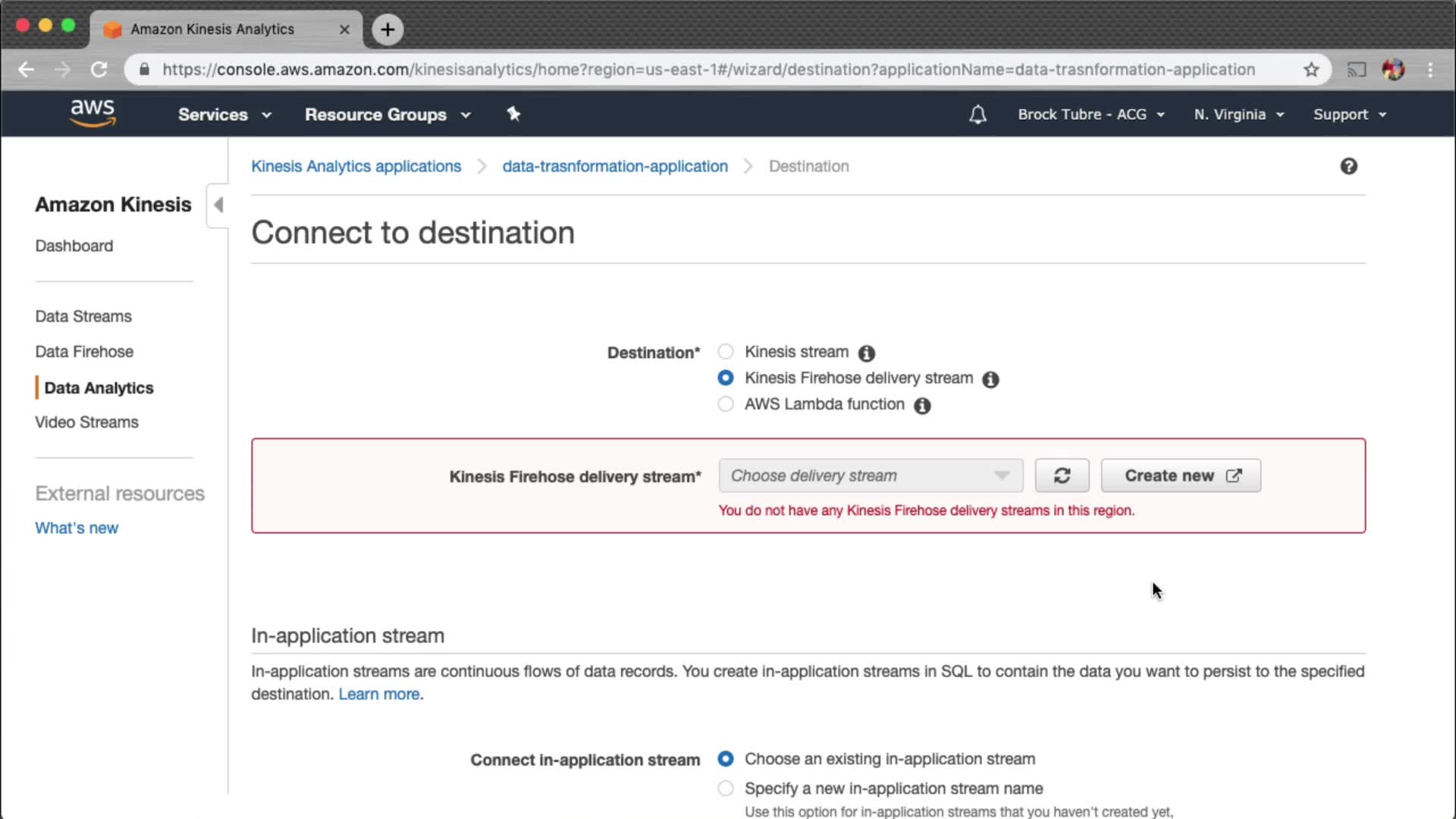Open the notifications bell icon
Image resolution: width=1456 pixels, height=819 pixels.
(977, 115)
